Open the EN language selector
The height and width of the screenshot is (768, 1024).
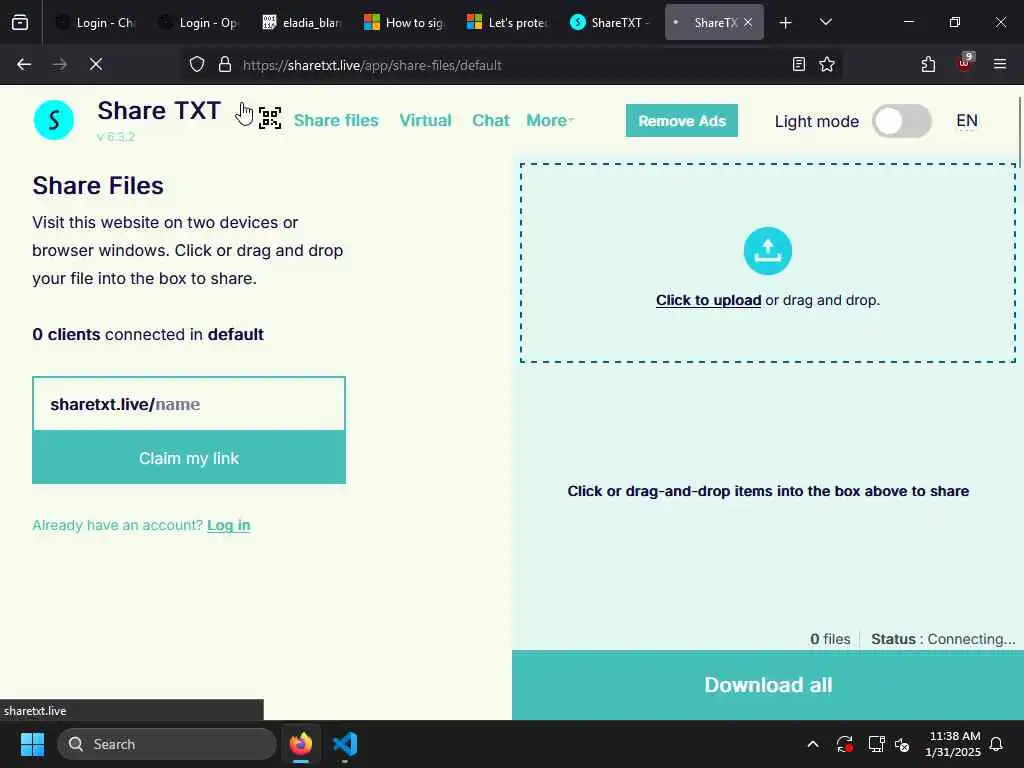pyautogui.click(x=967, y=120)
